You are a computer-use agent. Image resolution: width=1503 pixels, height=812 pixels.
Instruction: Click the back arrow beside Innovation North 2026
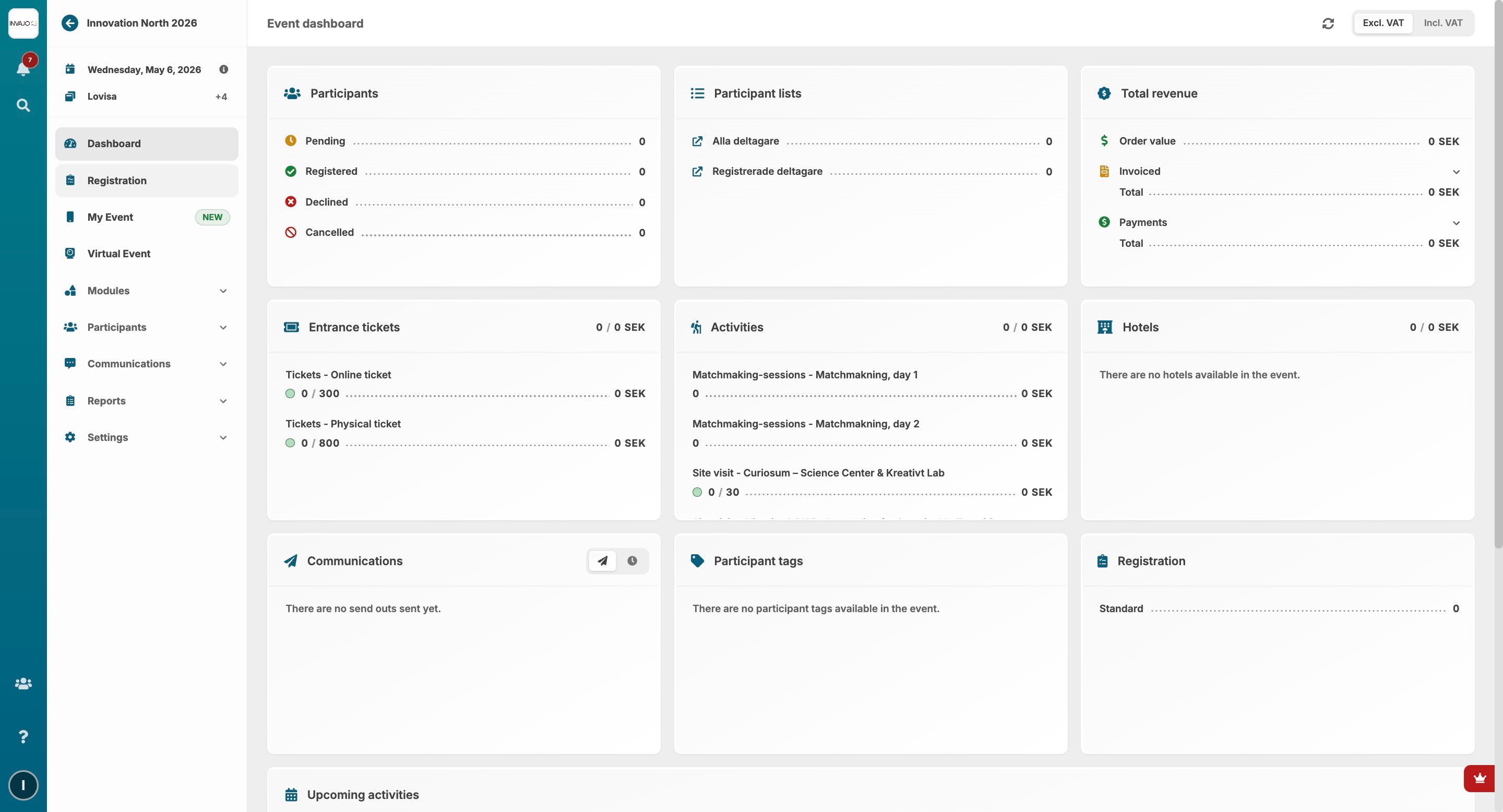pos(69,23)
